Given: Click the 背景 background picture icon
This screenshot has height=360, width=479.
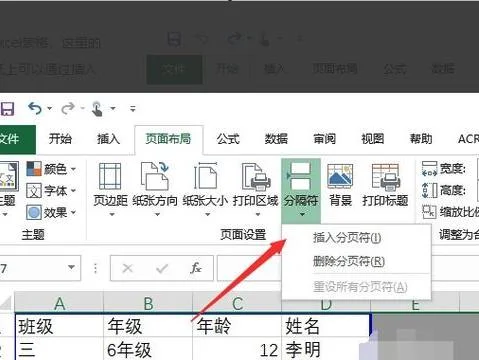Looking at the screenshot, I should point(340,176).
